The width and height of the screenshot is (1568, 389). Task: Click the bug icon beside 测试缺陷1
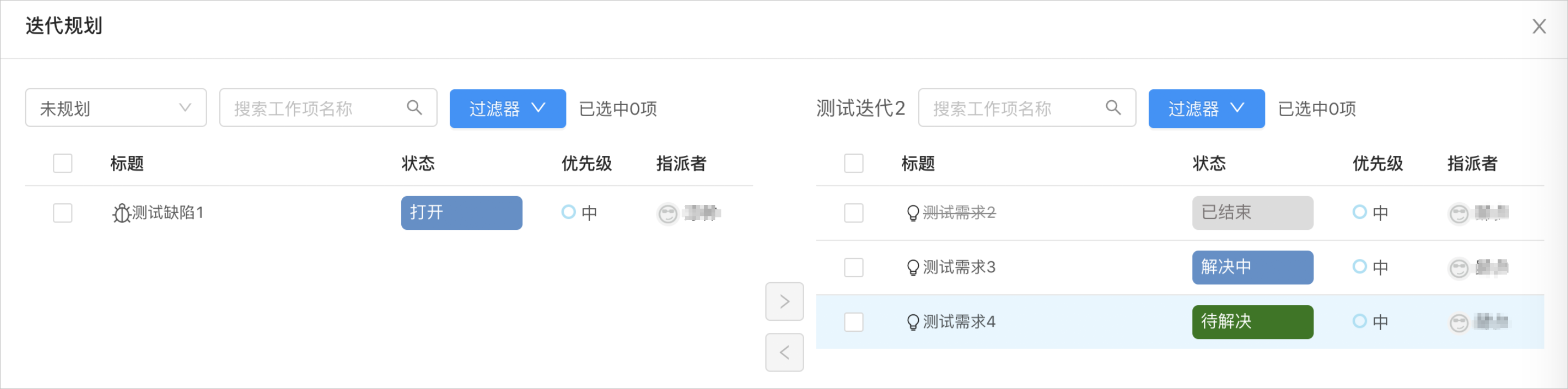(121, 214)
